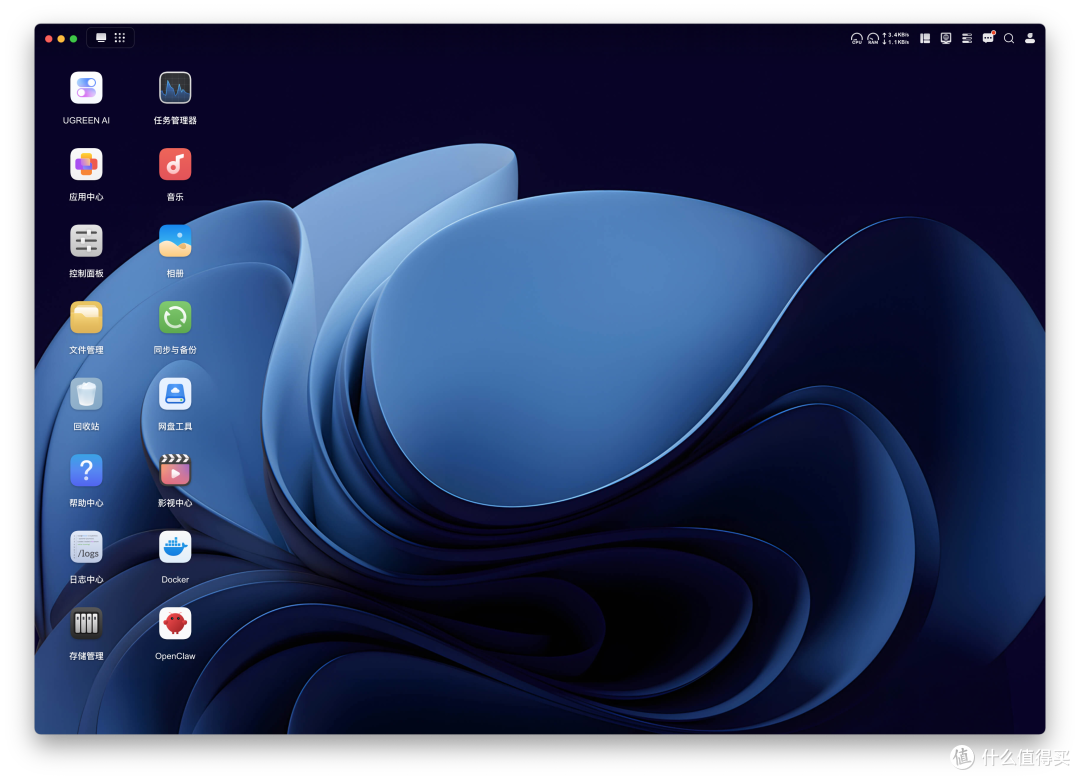Launch 影视中心 video center

point(175,471)
